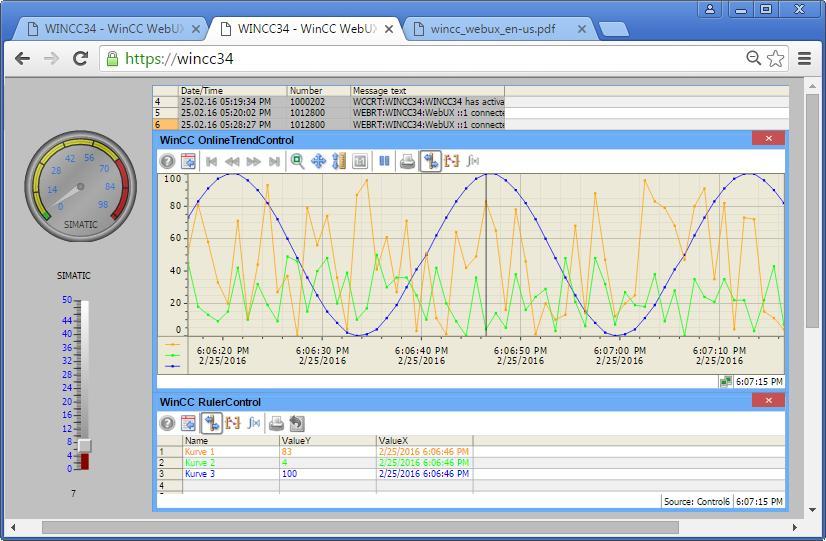
Task: Open Help in the RulerControl toolbar
Action: pos(168,423)
